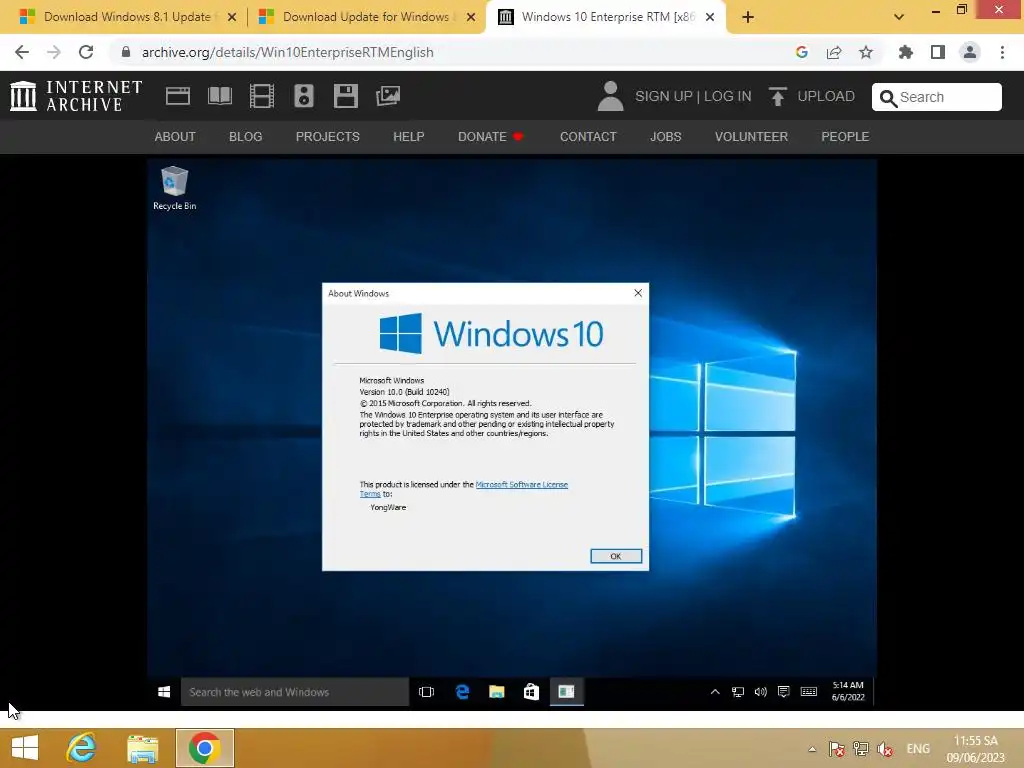Click the Internet Archive logo
The height and width of the screenshot is (768, 1024).
[x=76, y=96]
